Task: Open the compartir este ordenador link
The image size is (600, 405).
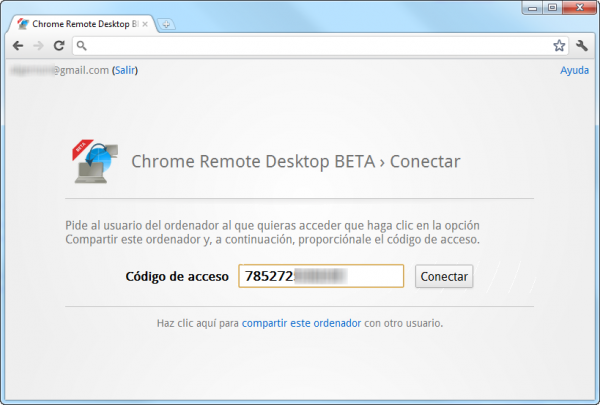Action: pyautogui.click(x=301, y=323)
